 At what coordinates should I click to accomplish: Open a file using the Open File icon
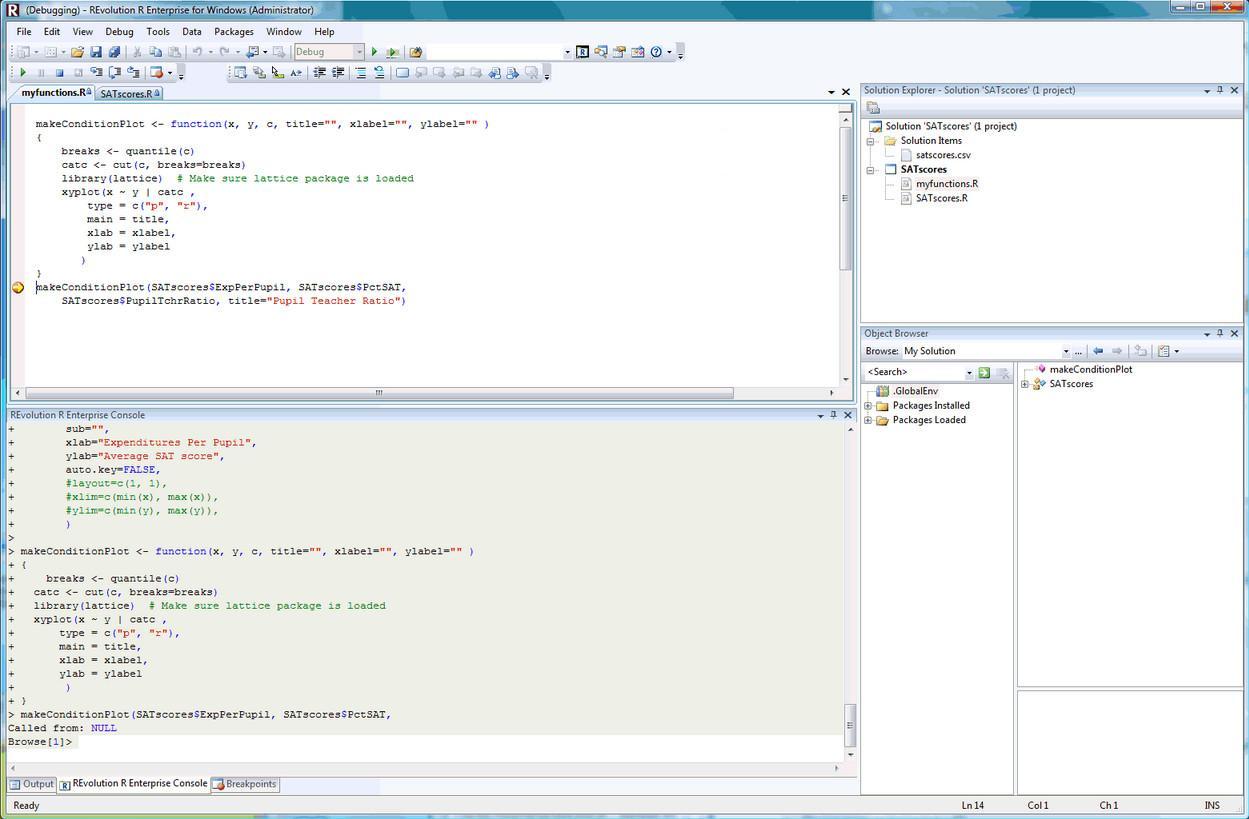tap(77, 51)
